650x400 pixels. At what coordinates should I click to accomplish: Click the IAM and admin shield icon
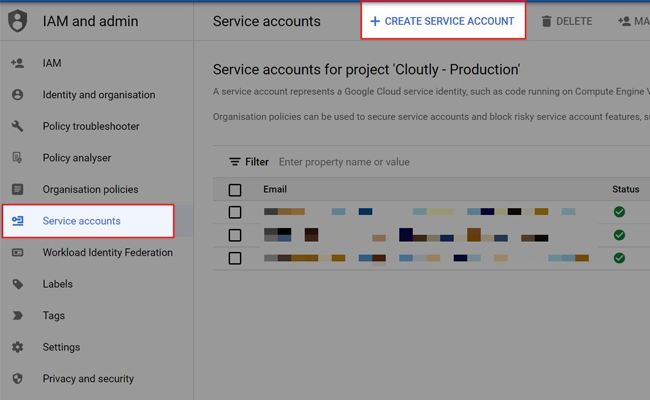pos(18,21)
